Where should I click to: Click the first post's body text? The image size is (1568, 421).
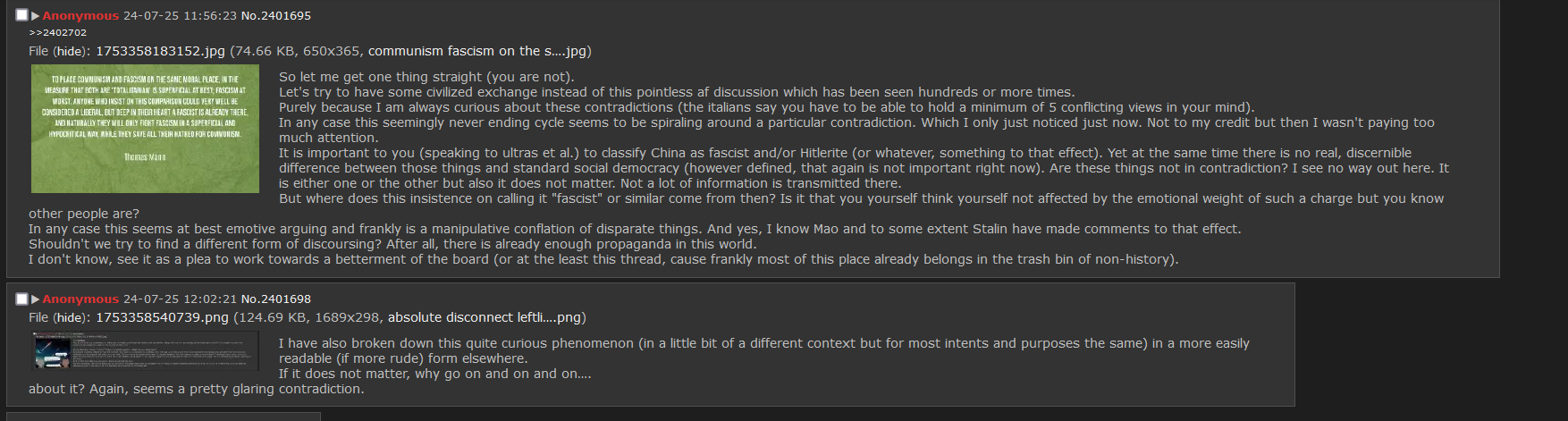point(738,168)
